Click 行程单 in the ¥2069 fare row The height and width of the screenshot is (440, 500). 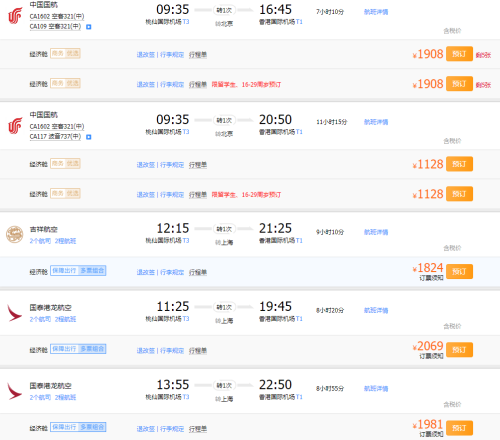[198, 350]
